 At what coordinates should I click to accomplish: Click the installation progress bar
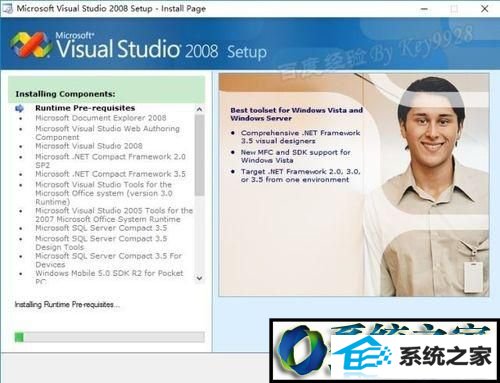(x=109, y=337)
